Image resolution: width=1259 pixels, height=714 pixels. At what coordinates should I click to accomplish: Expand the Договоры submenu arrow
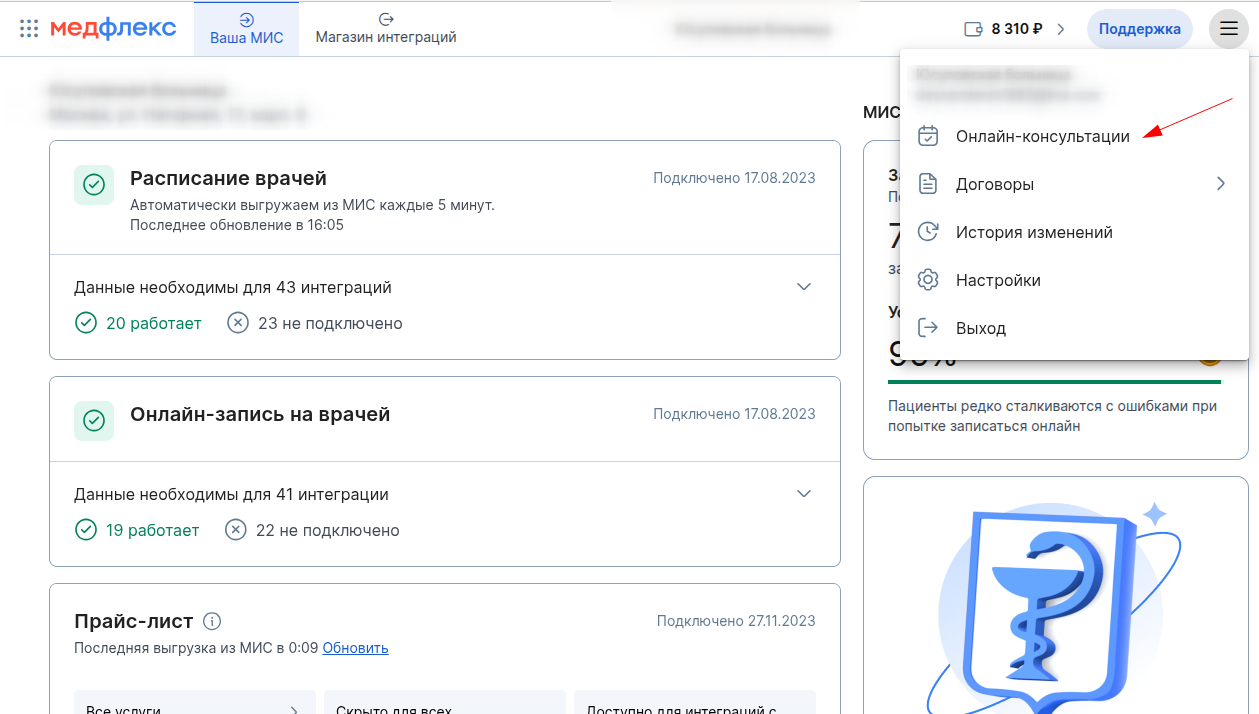(1220, 184)
